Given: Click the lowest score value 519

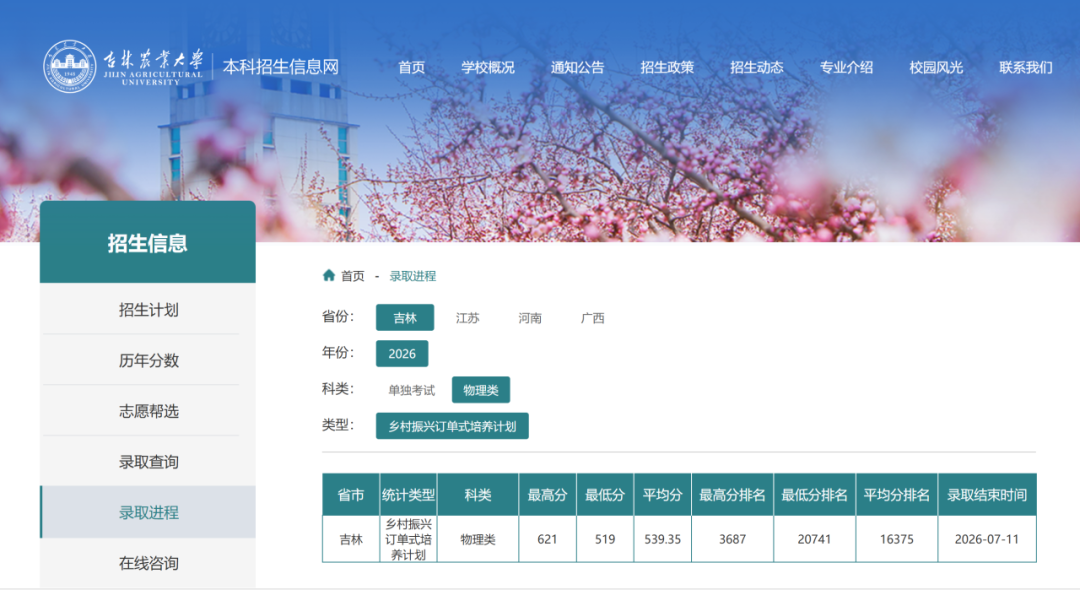Looking at the screenshot, I should [x=605, y=539].
